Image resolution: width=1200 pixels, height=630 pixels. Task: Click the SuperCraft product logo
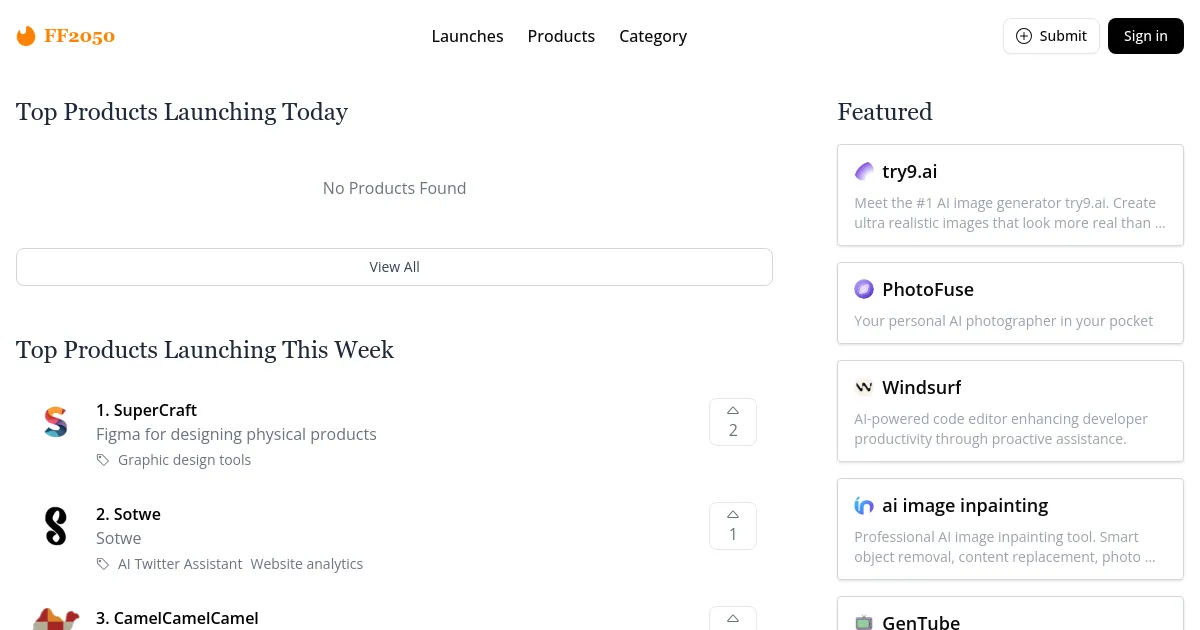coord(56,422)
